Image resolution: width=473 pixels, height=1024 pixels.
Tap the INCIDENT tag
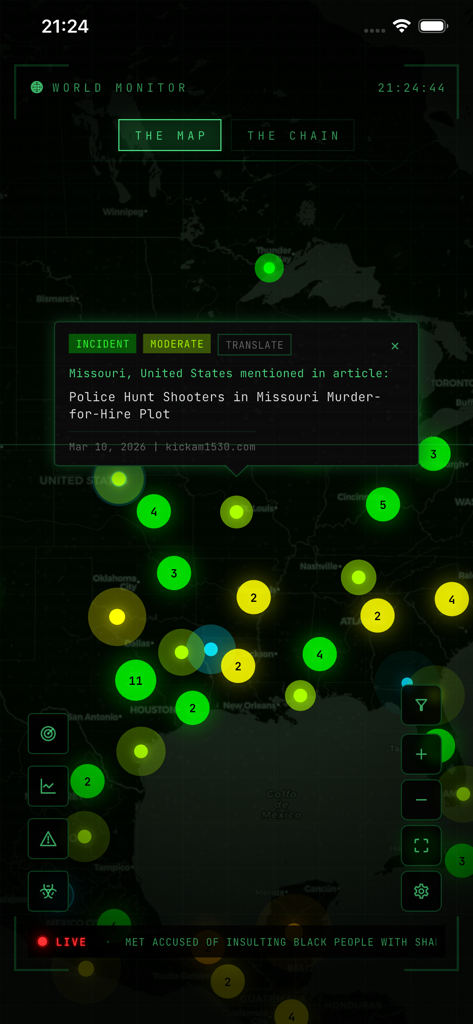(103, 344)
